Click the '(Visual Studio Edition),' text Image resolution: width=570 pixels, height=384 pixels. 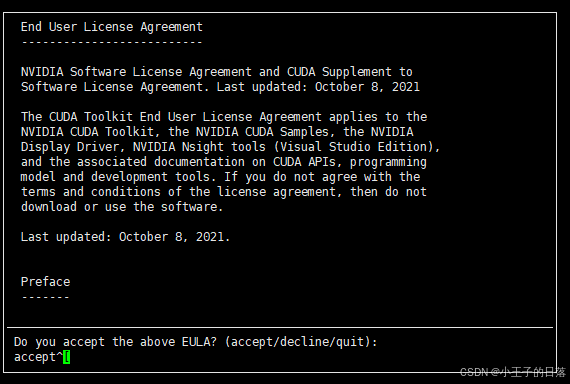[x=357, y=147]
